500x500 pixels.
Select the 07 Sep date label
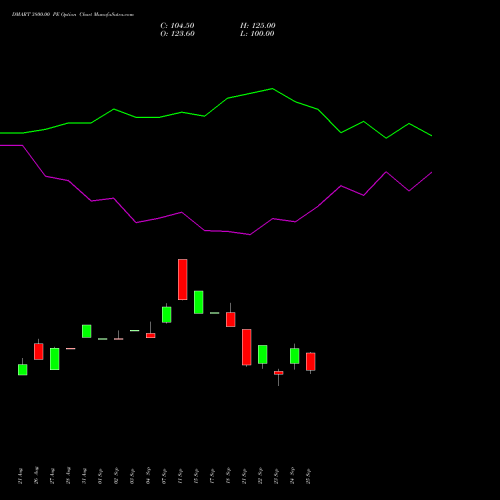[x=164, y=477]
